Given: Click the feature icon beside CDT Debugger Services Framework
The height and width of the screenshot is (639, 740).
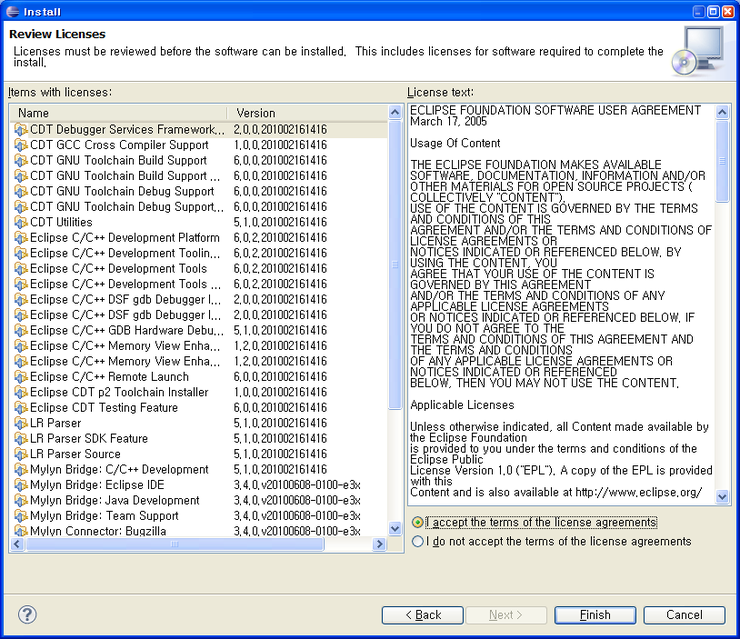Looking at the screenshot, I should pos(20,129).
